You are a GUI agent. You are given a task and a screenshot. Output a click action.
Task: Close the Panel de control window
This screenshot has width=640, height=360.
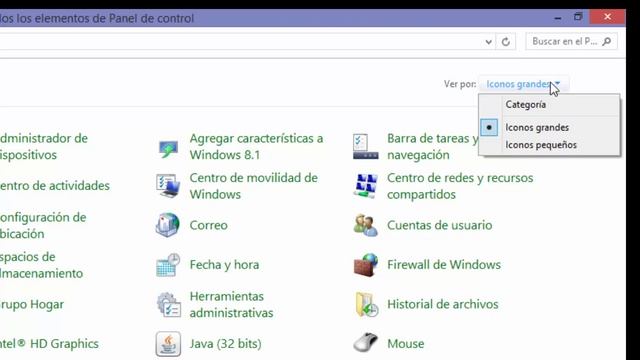tap(607, 17)
